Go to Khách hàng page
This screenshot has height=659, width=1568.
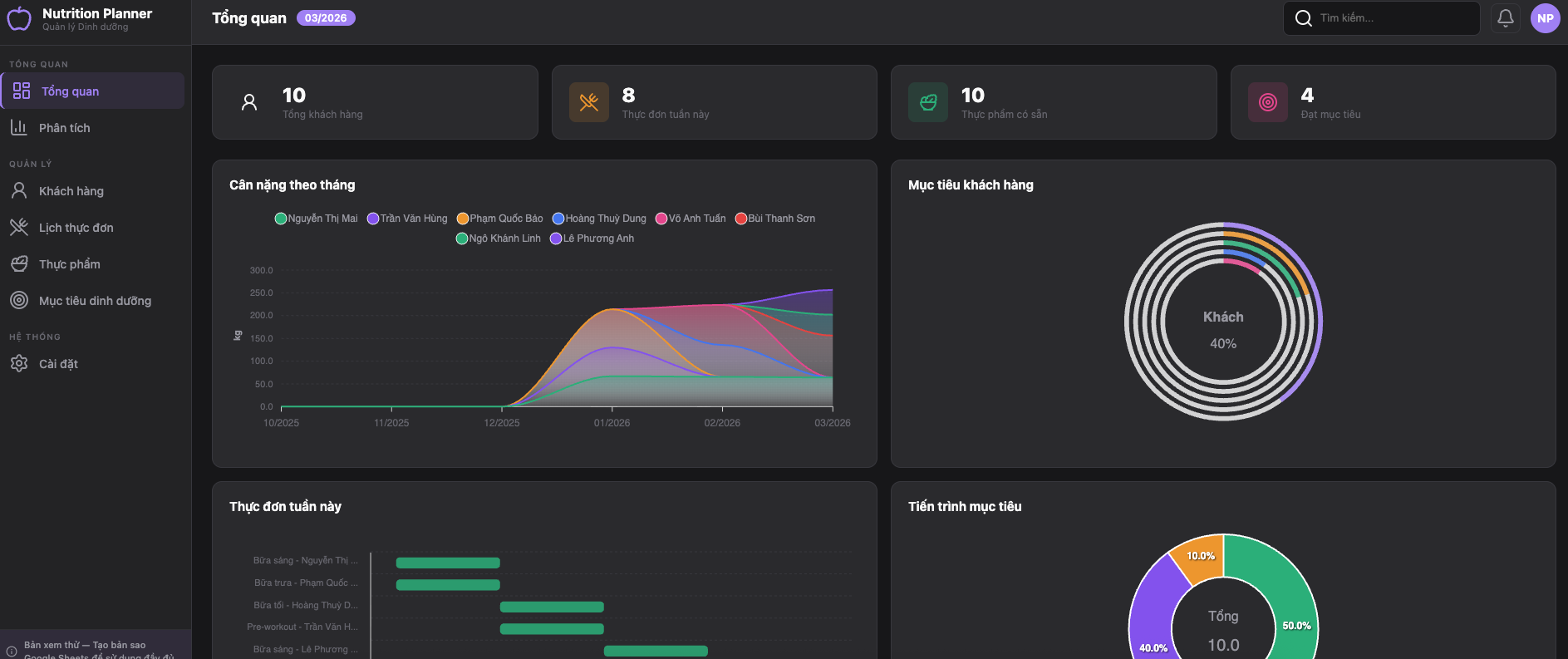71,191
